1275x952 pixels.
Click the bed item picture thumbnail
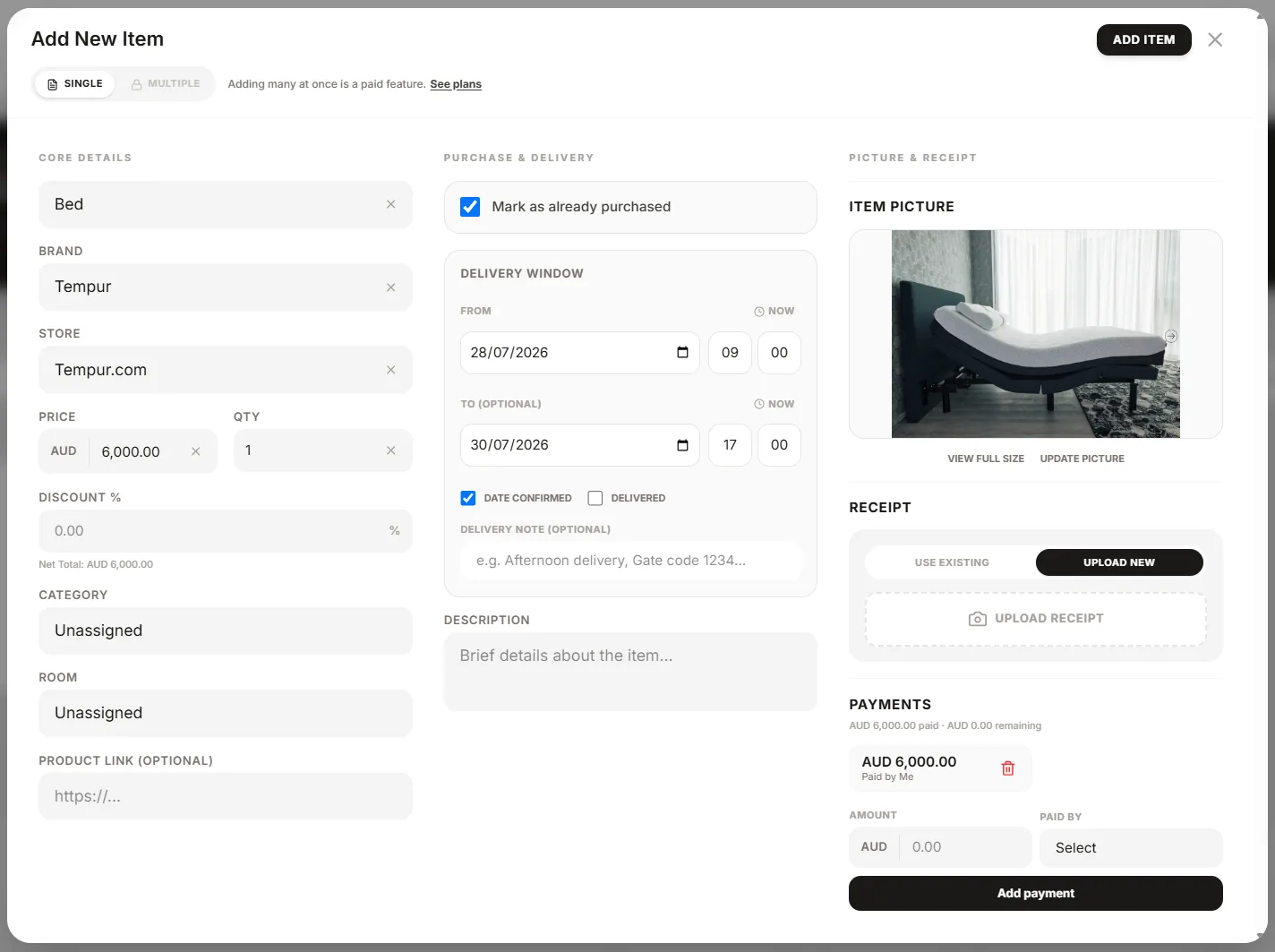coord(1036,334)
